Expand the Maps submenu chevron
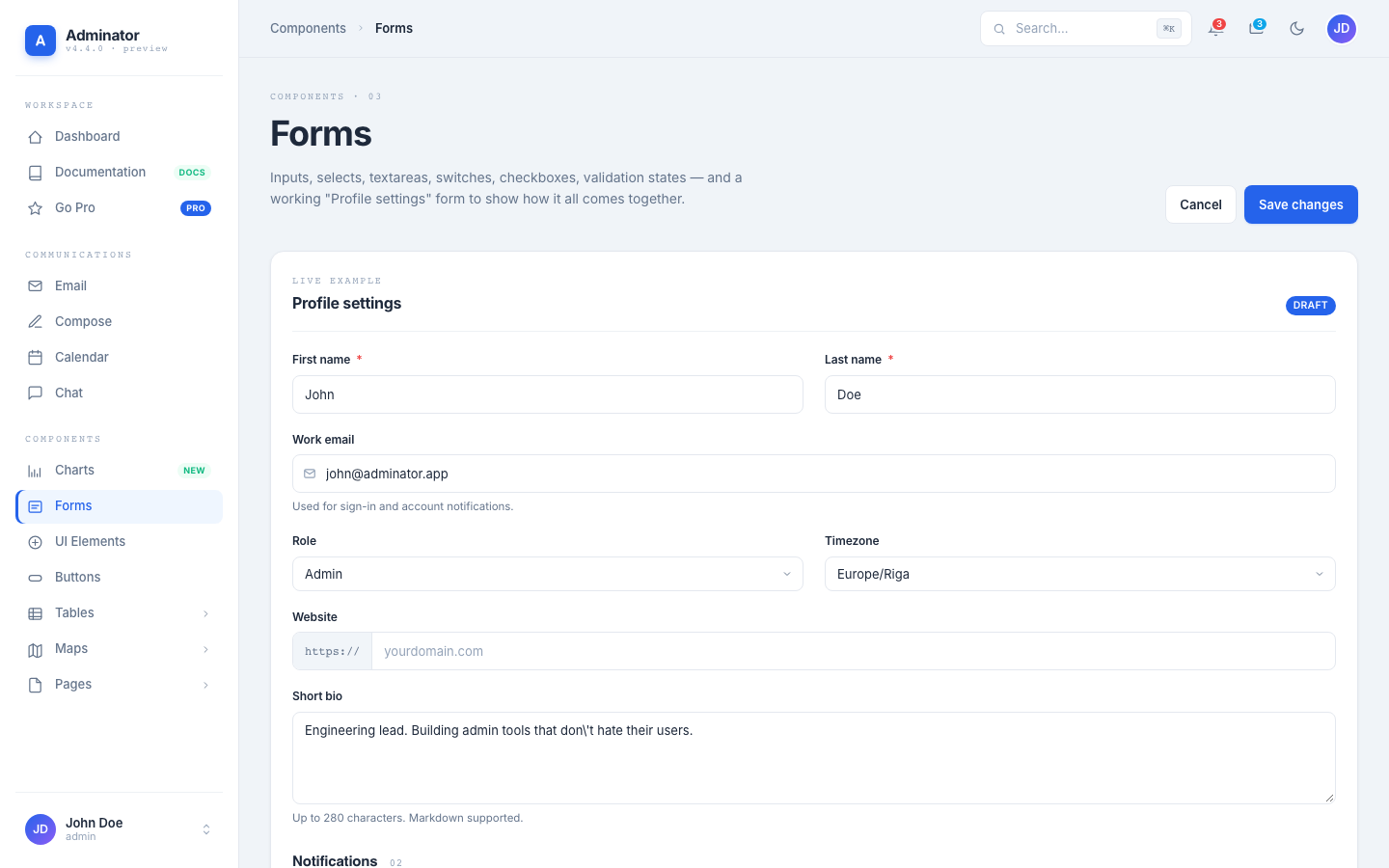The width and height of the screenshot is (1389, 868). (205, 649)
